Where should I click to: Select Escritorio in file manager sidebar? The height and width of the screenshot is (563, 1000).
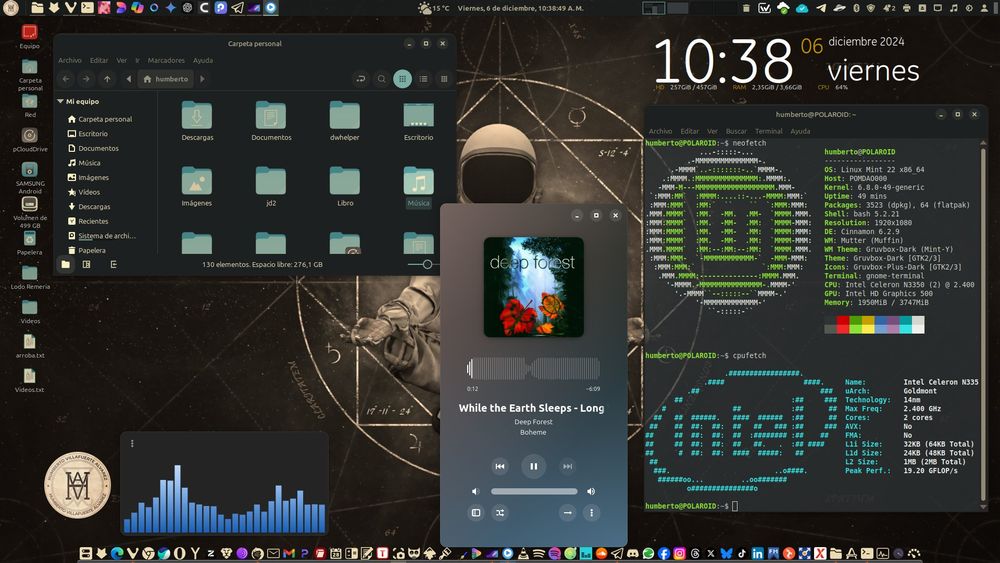coord(88,134)
